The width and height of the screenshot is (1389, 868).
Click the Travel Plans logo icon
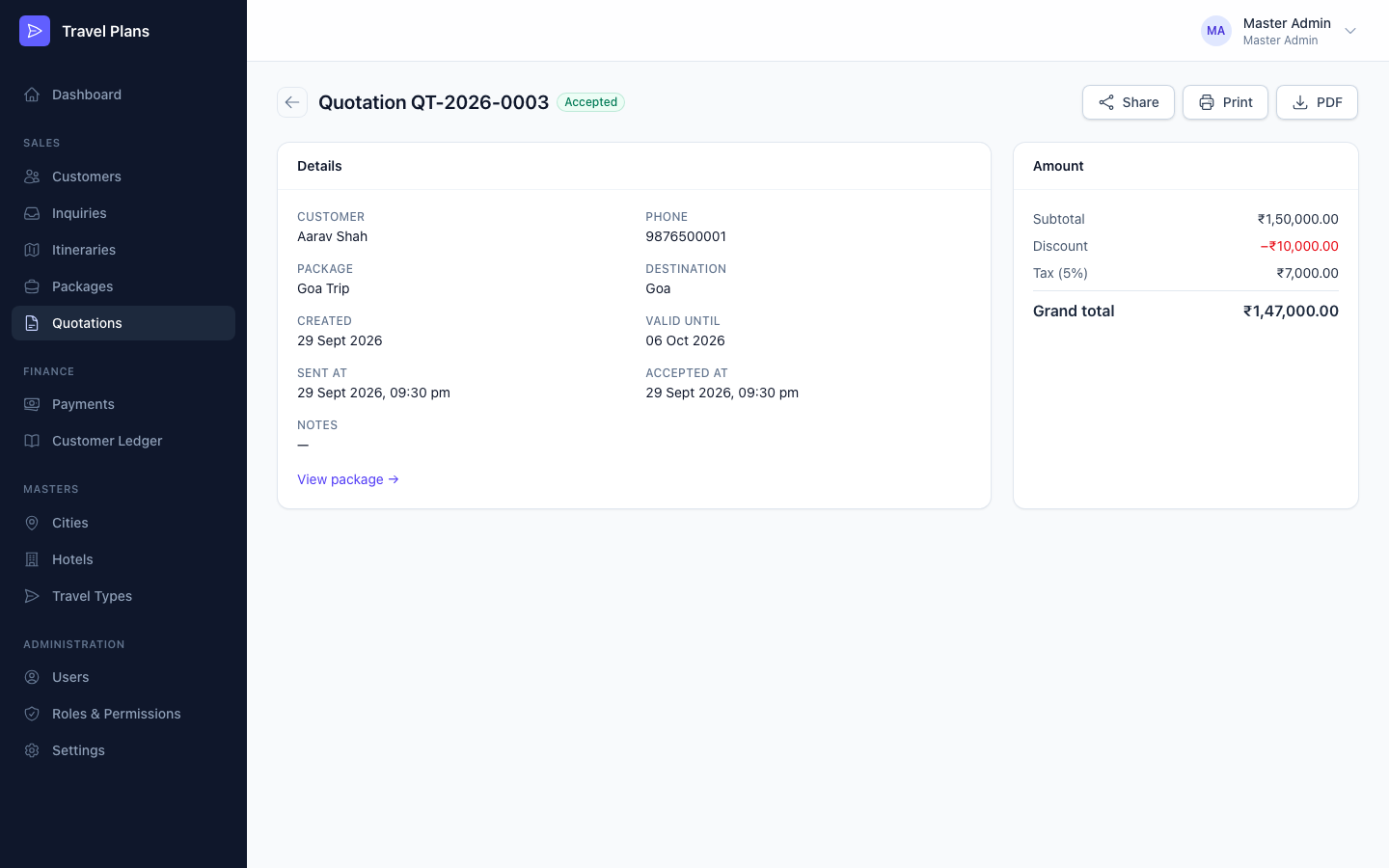tap(35, 31)
